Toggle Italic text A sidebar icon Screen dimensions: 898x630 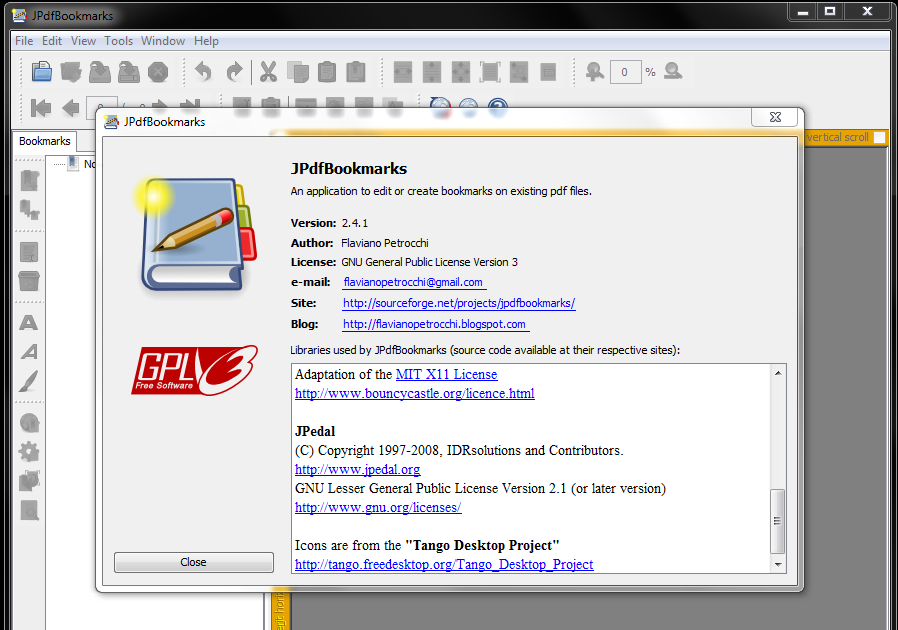pyautogui.click(x=29, y=351)
